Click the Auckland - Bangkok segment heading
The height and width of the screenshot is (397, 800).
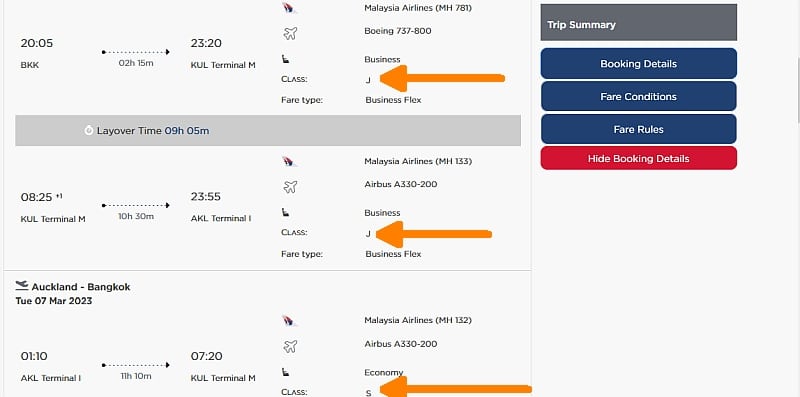(x=81, y=287)
